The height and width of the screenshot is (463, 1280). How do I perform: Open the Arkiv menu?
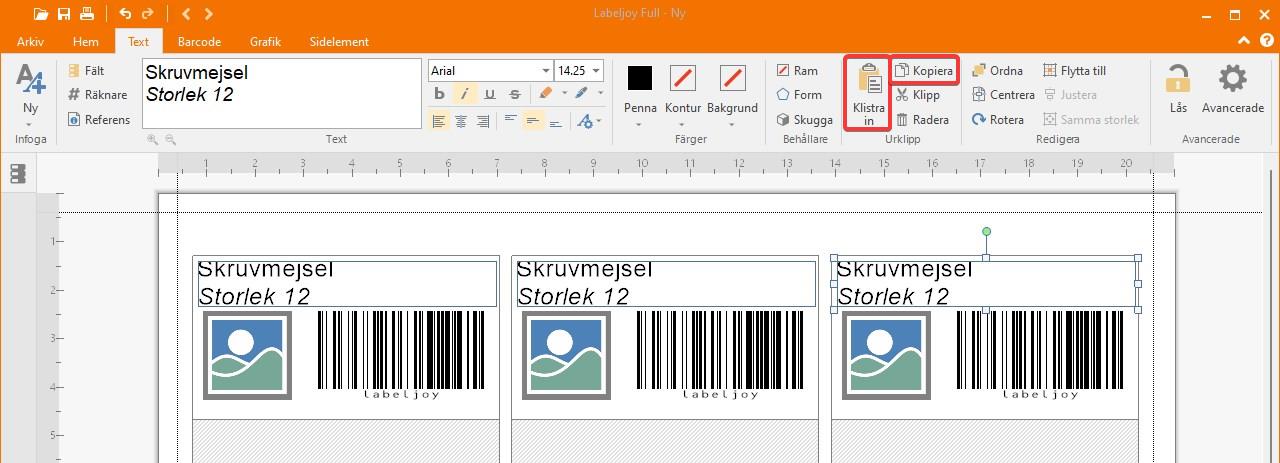31,42
